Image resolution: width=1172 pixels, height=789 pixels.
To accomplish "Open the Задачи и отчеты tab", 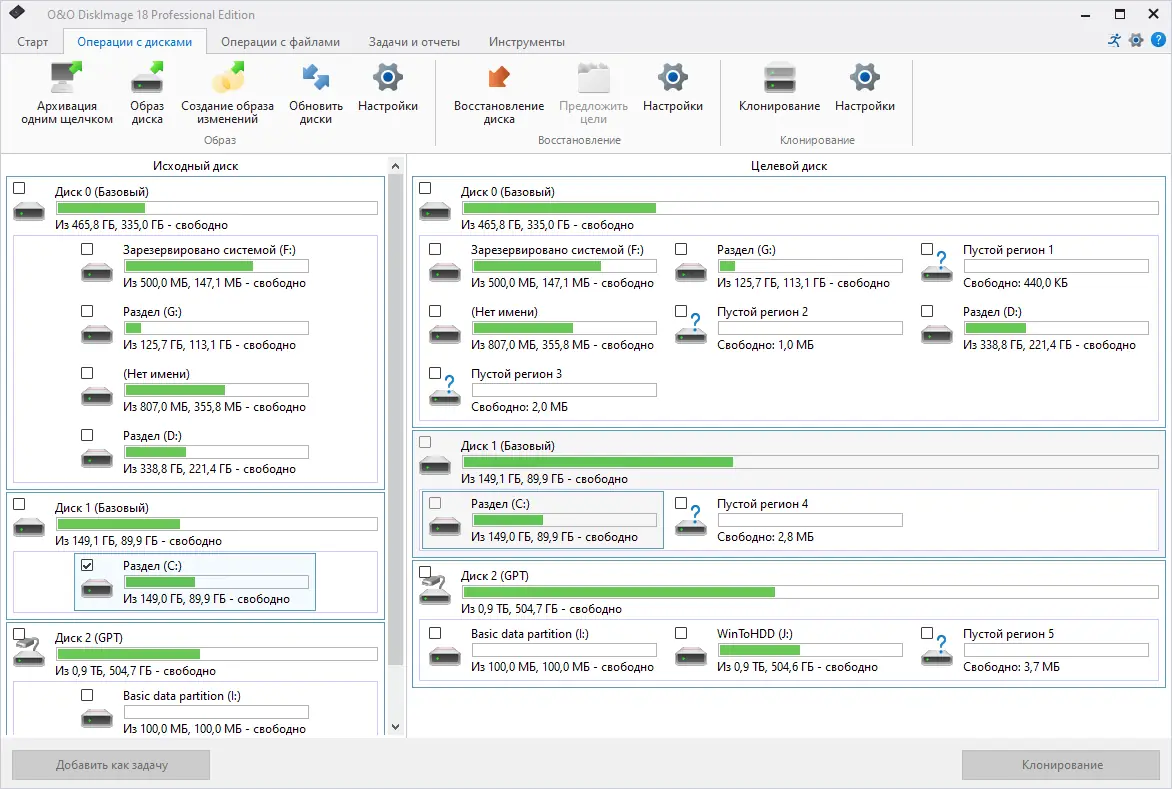I will [414, 42].
